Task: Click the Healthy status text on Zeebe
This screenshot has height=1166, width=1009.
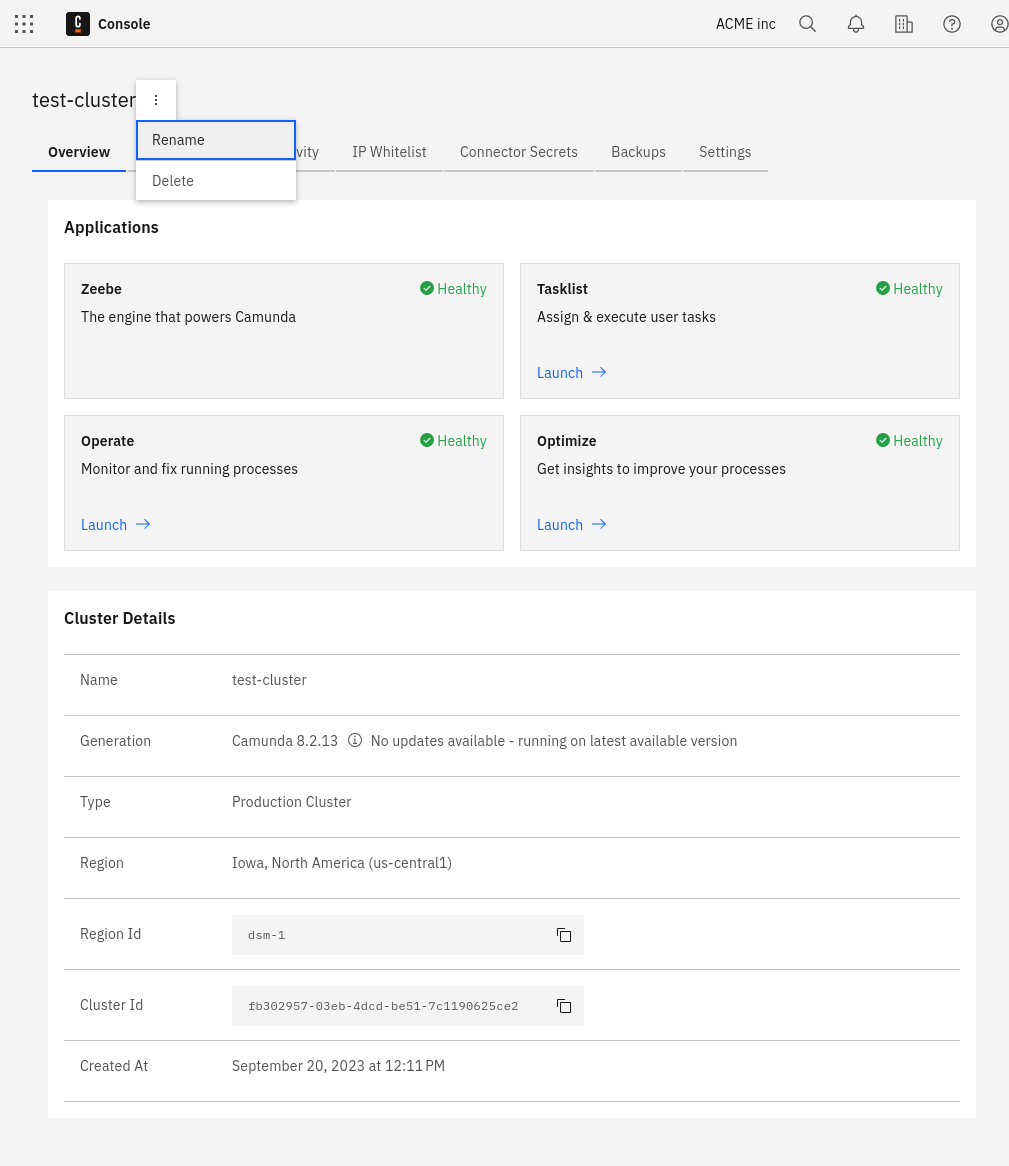Action: coord(462,289)
